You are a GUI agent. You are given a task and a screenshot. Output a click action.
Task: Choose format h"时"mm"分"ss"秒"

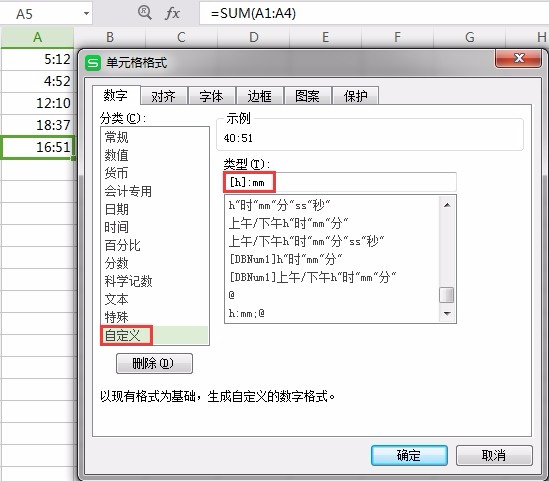[332, 205]
